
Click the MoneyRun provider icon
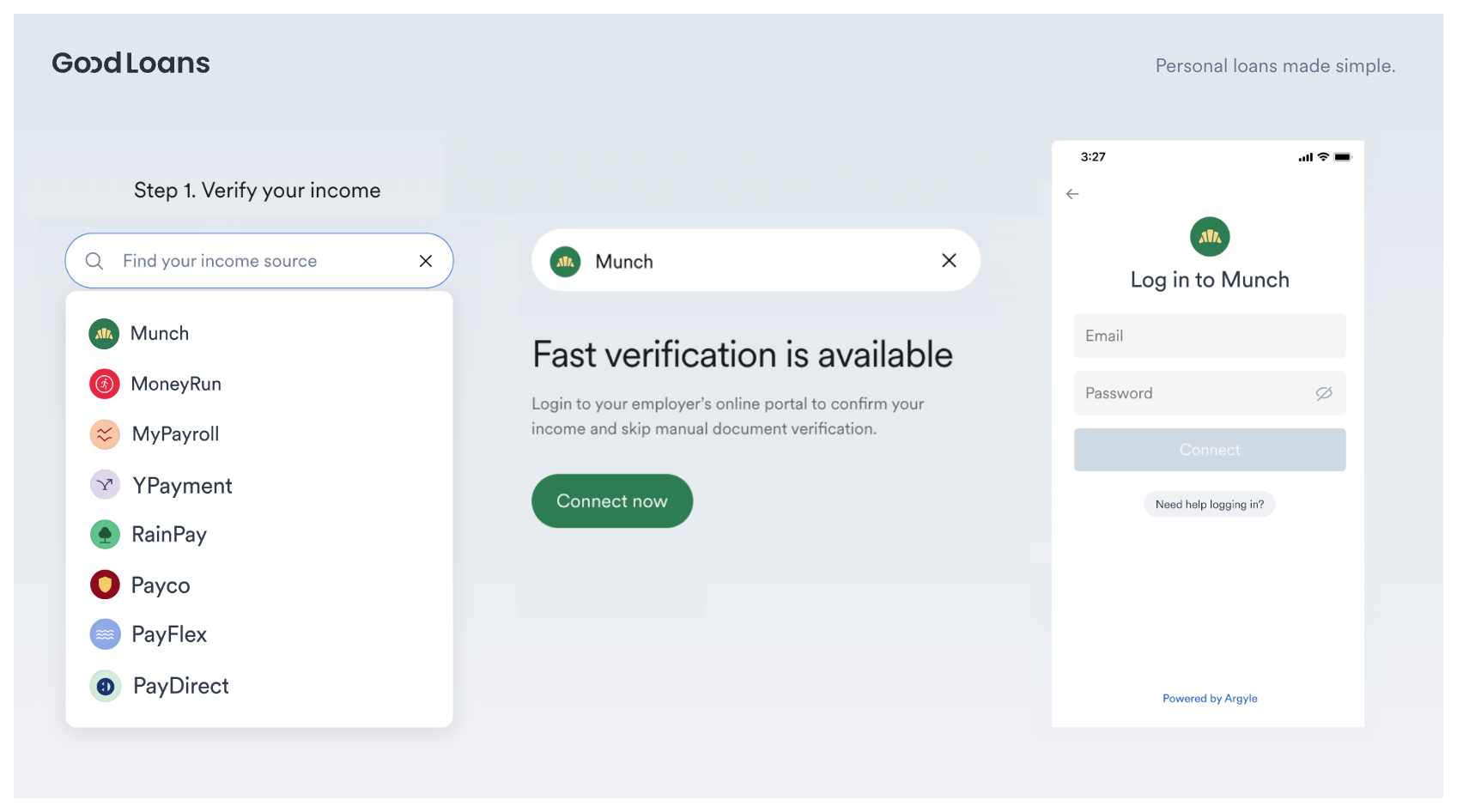(104, 384)
